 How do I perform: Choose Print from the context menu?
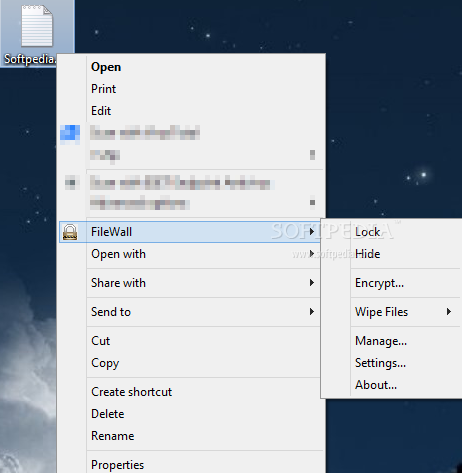190,89
